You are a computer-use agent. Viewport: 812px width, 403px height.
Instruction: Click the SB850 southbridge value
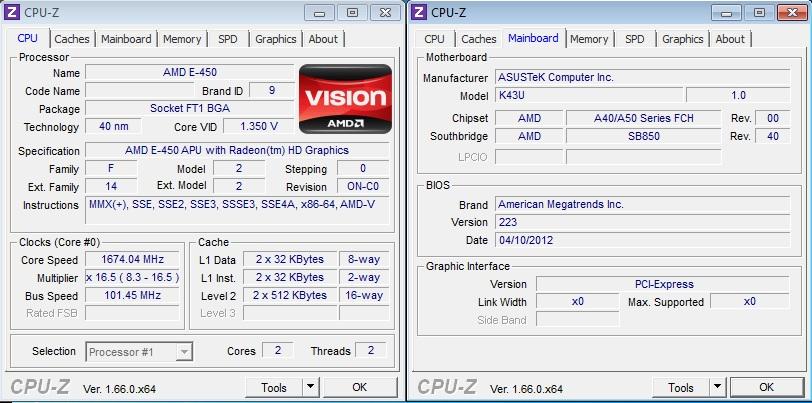(x=643, y=136)
